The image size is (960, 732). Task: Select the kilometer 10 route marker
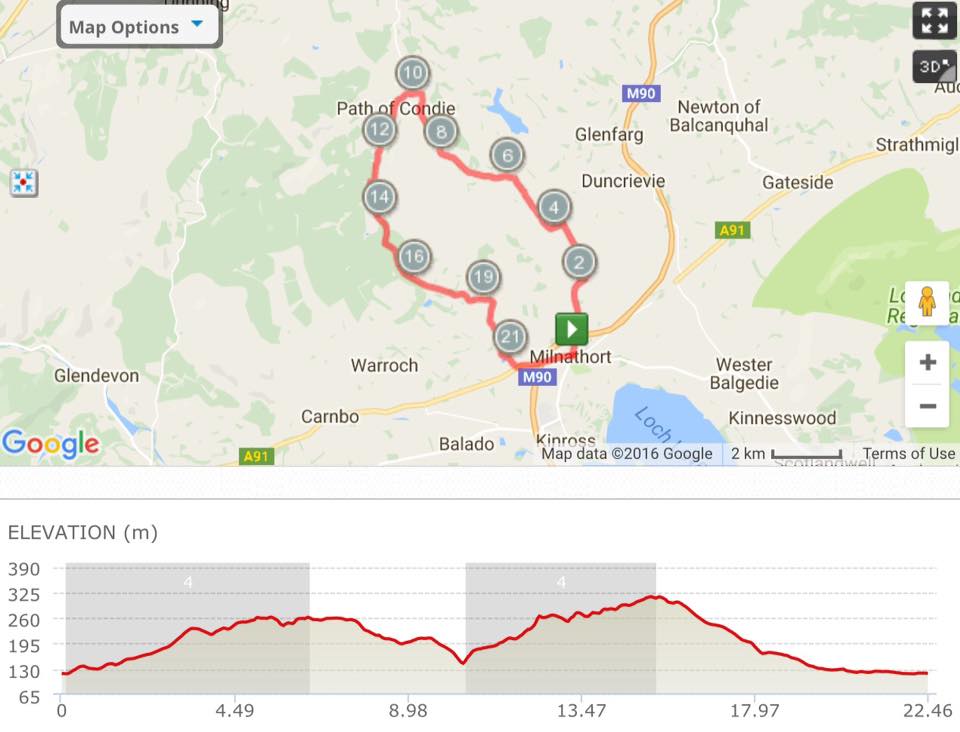(x=412, y=73)
